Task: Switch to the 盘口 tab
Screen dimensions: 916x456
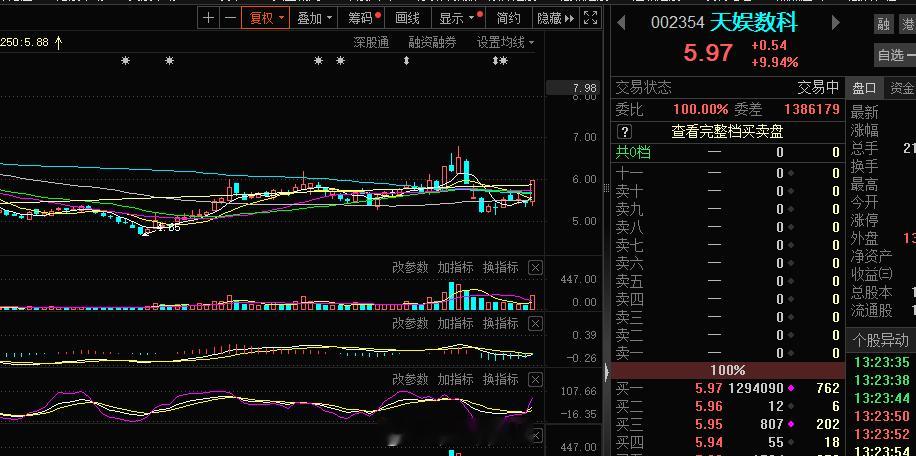Action: pyautogui.click(x=864, y=88)
